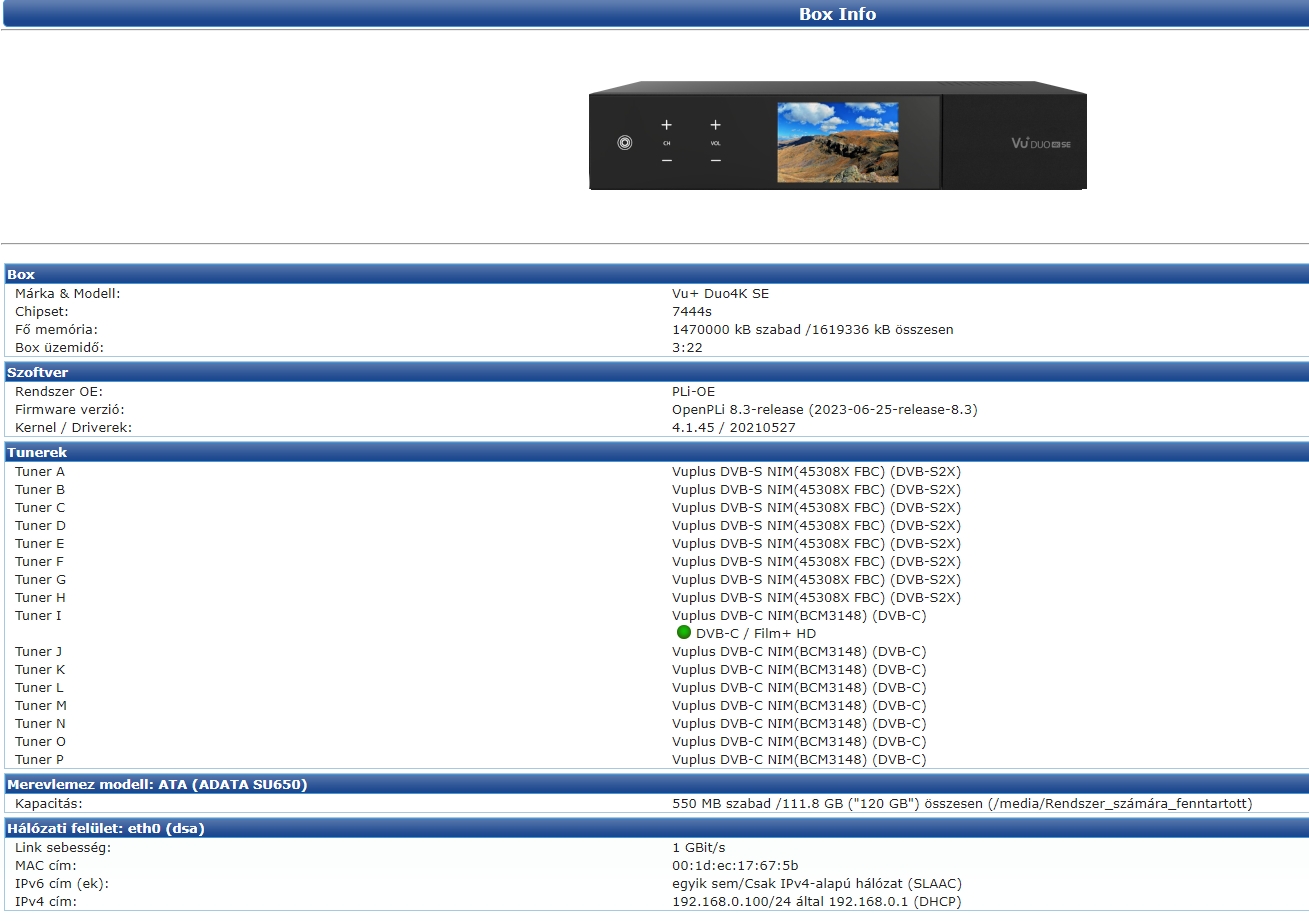Click the IPv6 cím (ek) label
This screenshot has width=1309, height=921.
[61, 884]
